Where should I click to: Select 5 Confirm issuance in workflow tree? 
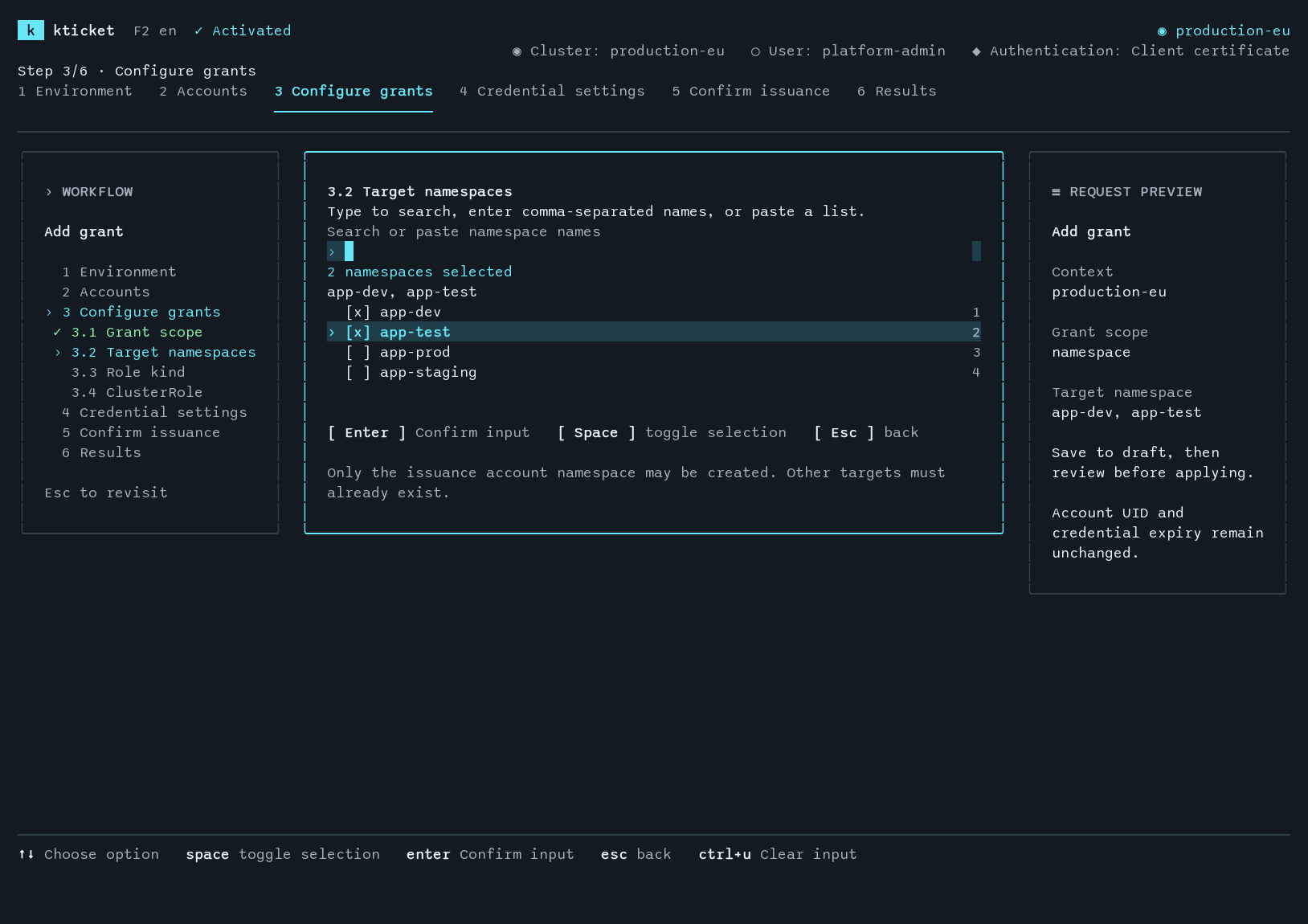(x=141, y=432)
